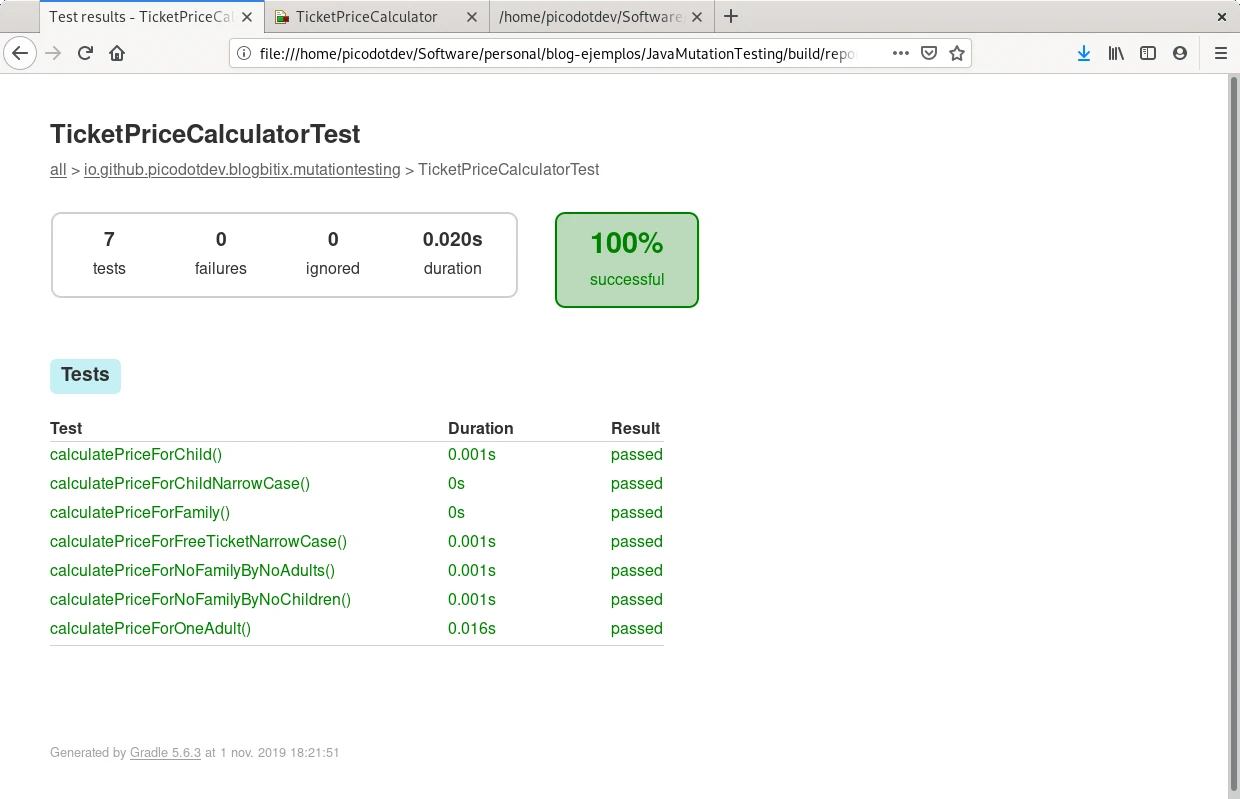Reload the current test results page

click(86, 54)
